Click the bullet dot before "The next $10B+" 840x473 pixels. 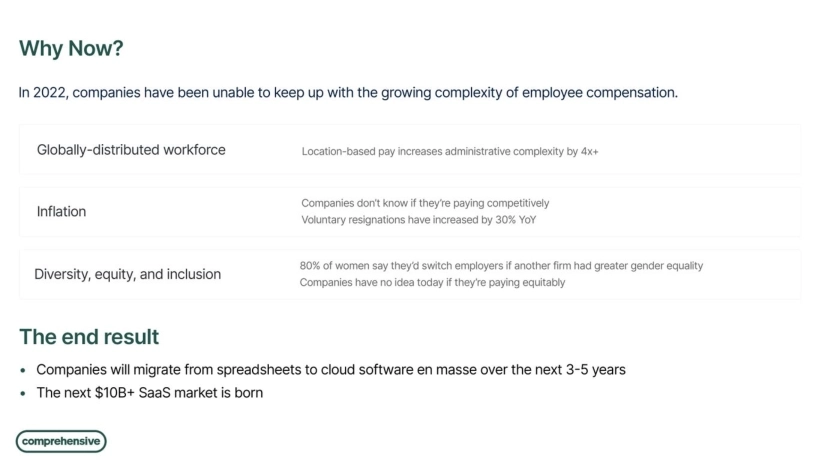[24, 393]
